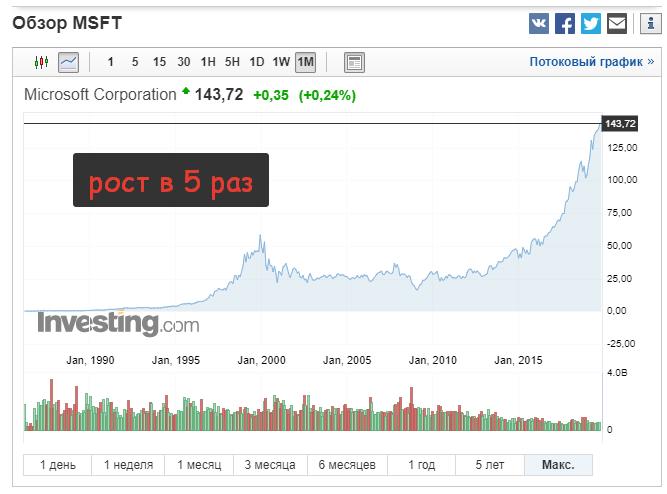Choose the 30 minute interval
The height and width of the screenshot is (494, 667).
tap(184, 62)
